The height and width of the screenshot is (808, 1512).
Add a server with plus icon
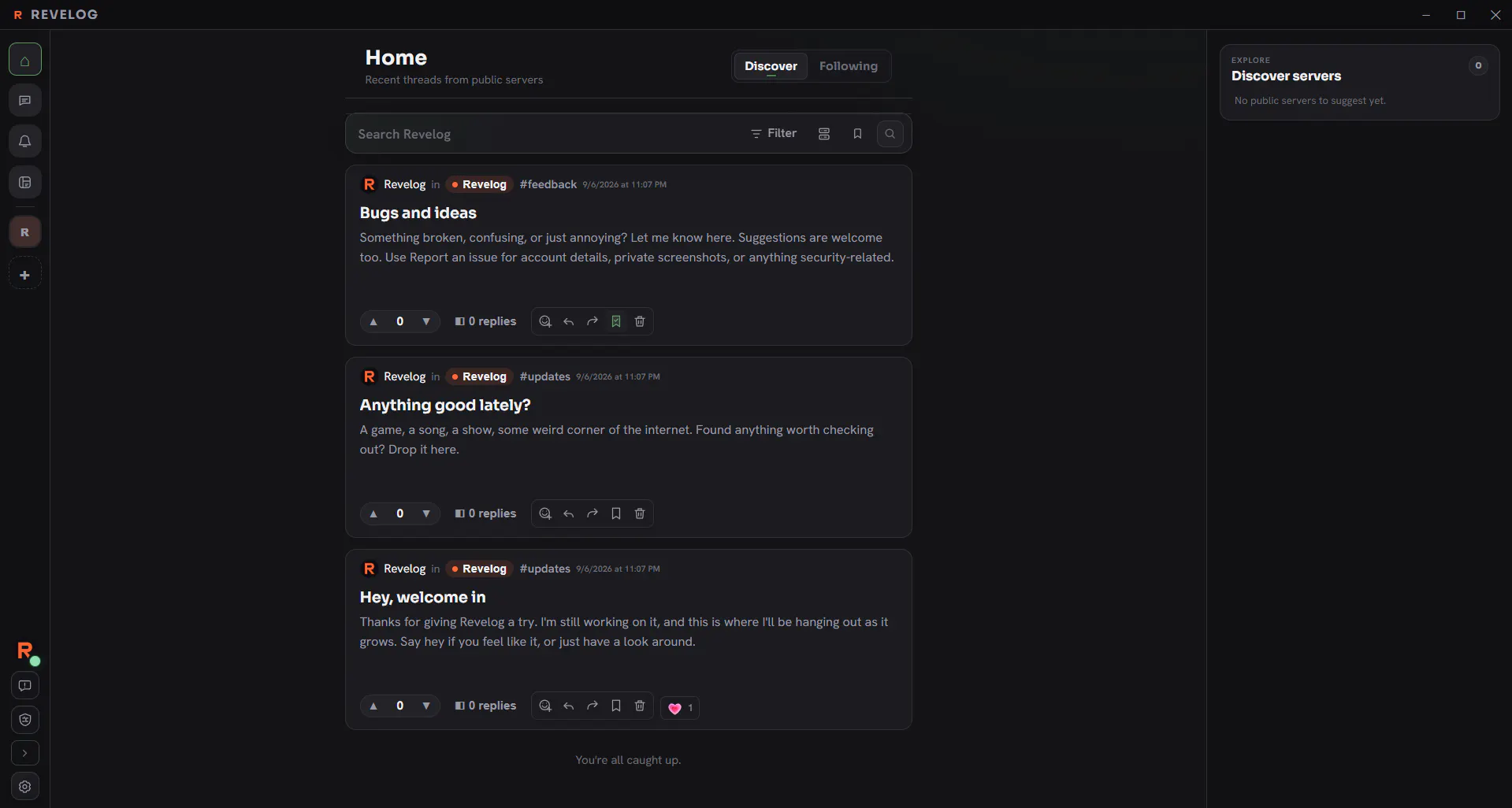point(25,275)
